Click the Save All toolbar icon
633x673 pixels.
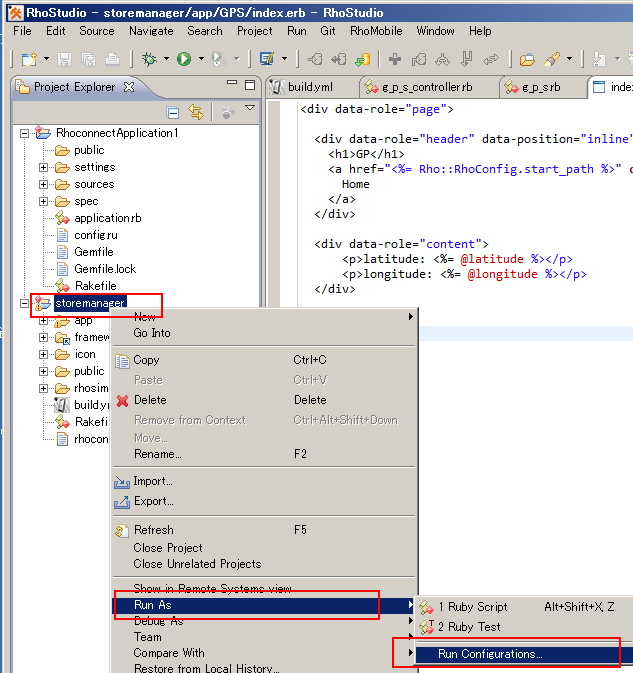click(x=88, y=59)
